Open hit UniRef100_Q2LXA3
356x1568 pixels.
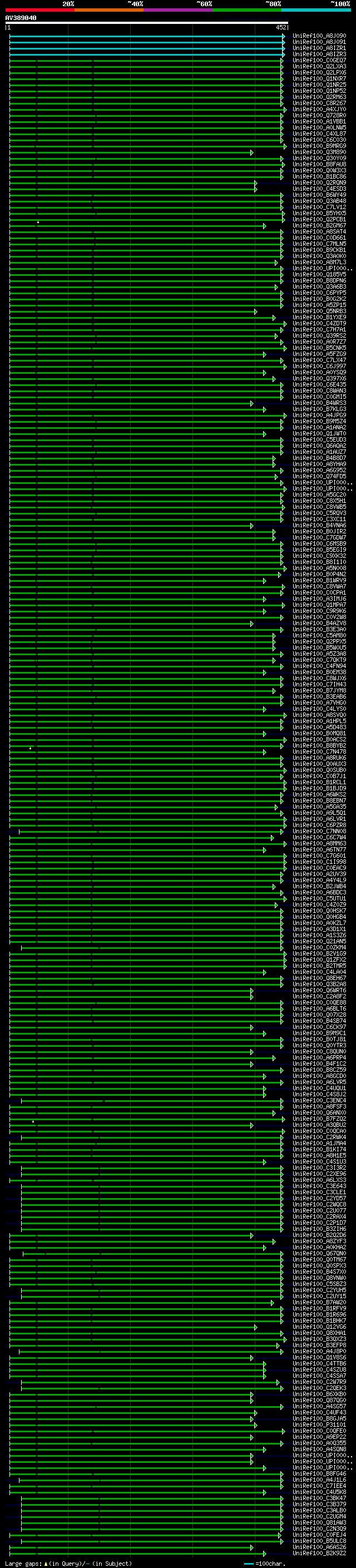point(319,66)
